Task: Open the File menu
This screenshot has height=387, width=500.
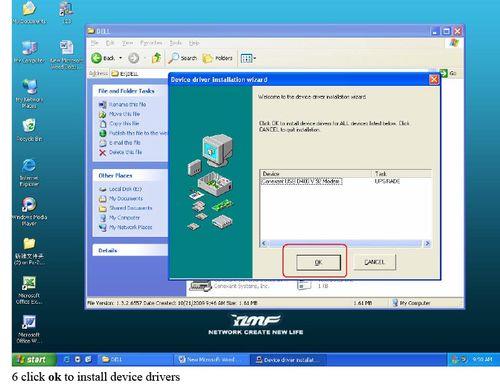Action: click(95, 43)
